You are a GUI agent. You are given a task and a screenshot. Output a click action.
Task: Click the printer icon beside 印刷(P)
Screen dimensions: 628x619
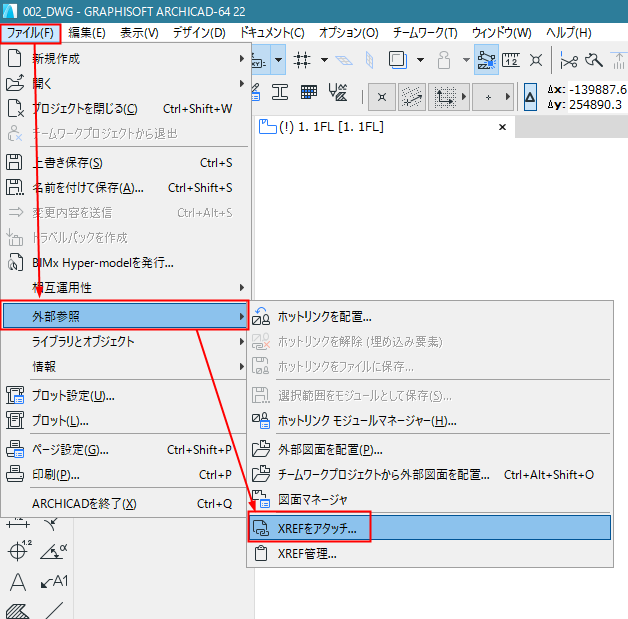(15, 474)
